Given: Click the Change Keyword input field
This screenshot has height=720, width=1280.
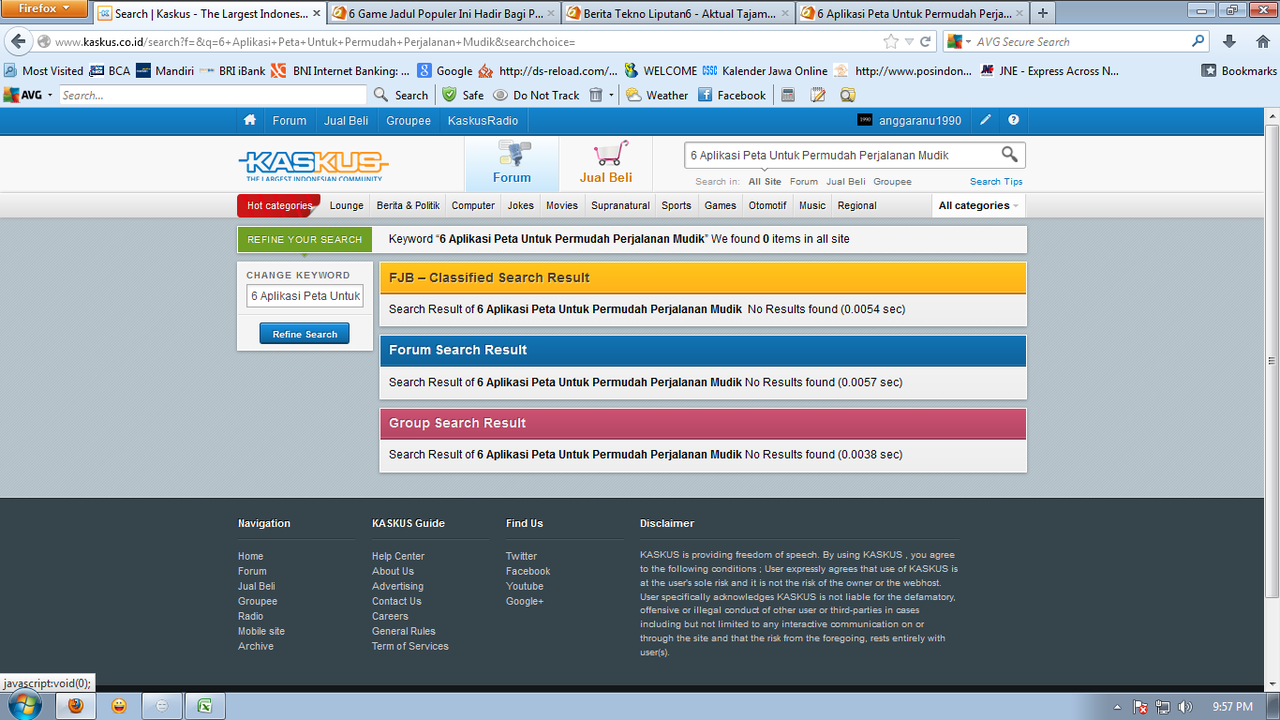Looking at the screenshot, I should coord(305,296).
